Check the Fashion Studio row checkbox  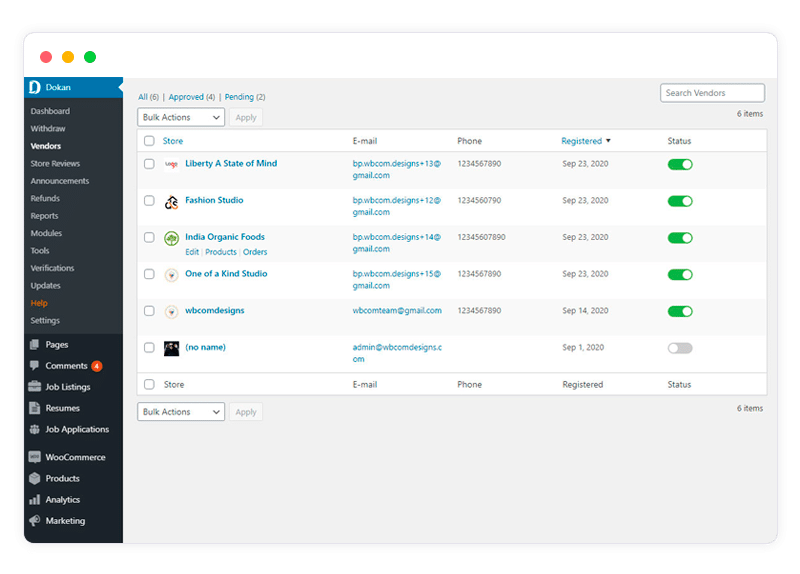point(149,201)
